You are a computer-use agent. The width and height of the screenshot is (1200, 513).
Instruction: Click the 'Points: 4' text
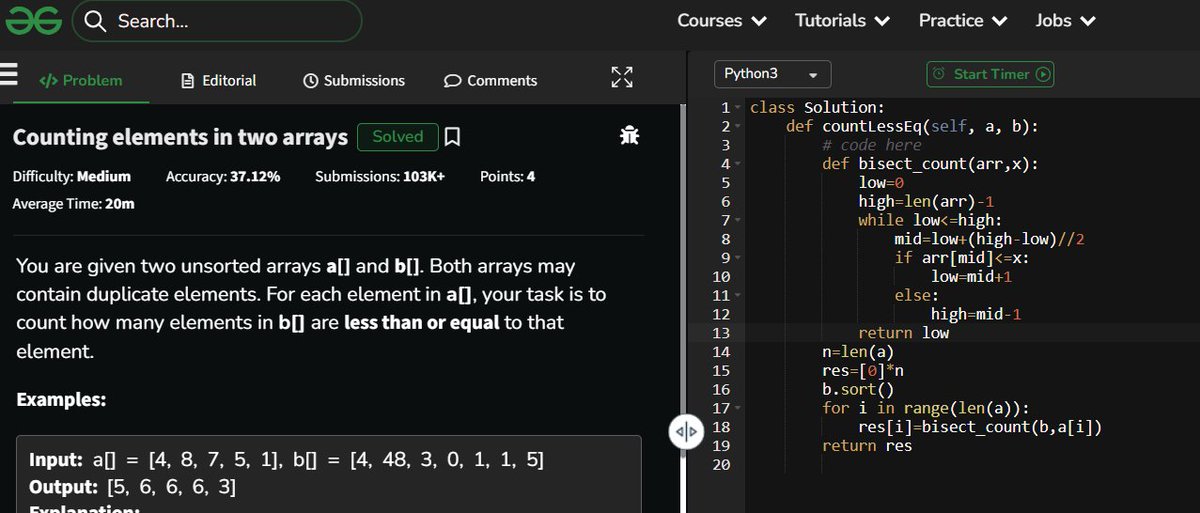507,176
